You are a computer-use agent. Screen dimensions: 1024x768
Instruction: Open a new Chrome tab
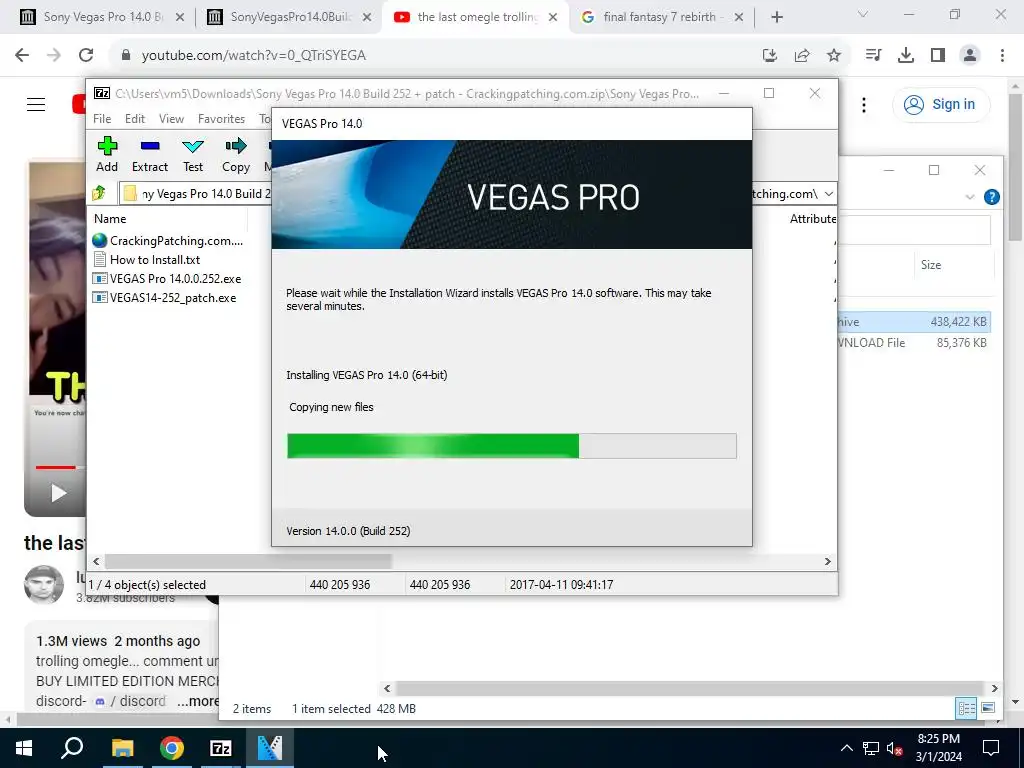tap(776, 17)
